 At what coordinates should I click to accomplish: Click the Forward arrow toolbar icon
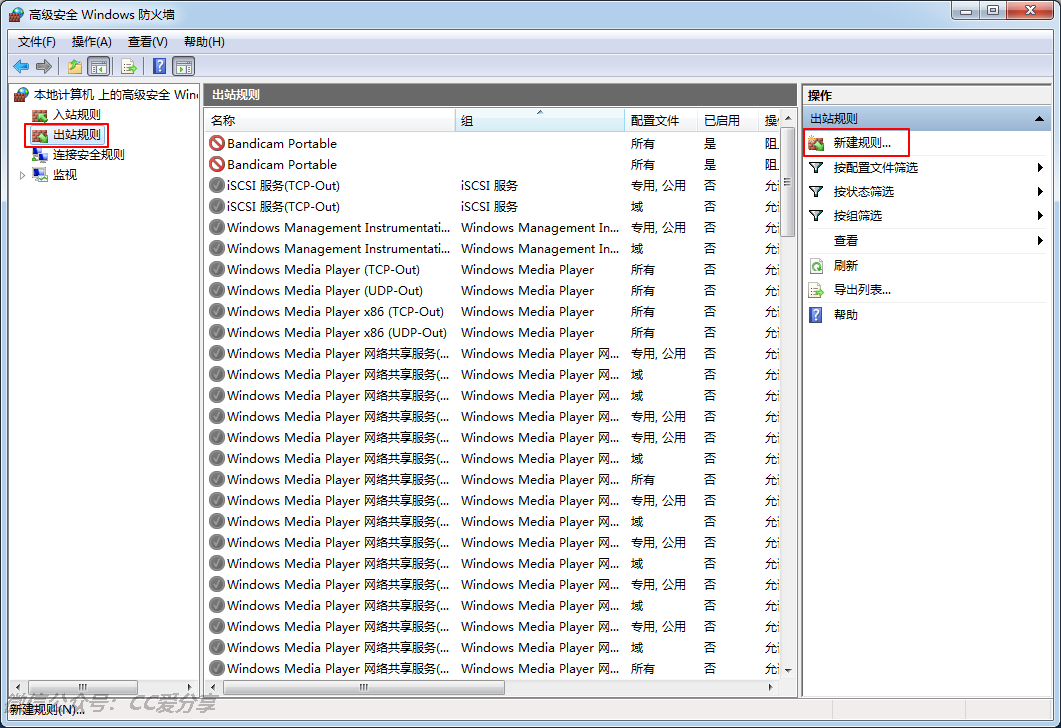coord(44,66)
